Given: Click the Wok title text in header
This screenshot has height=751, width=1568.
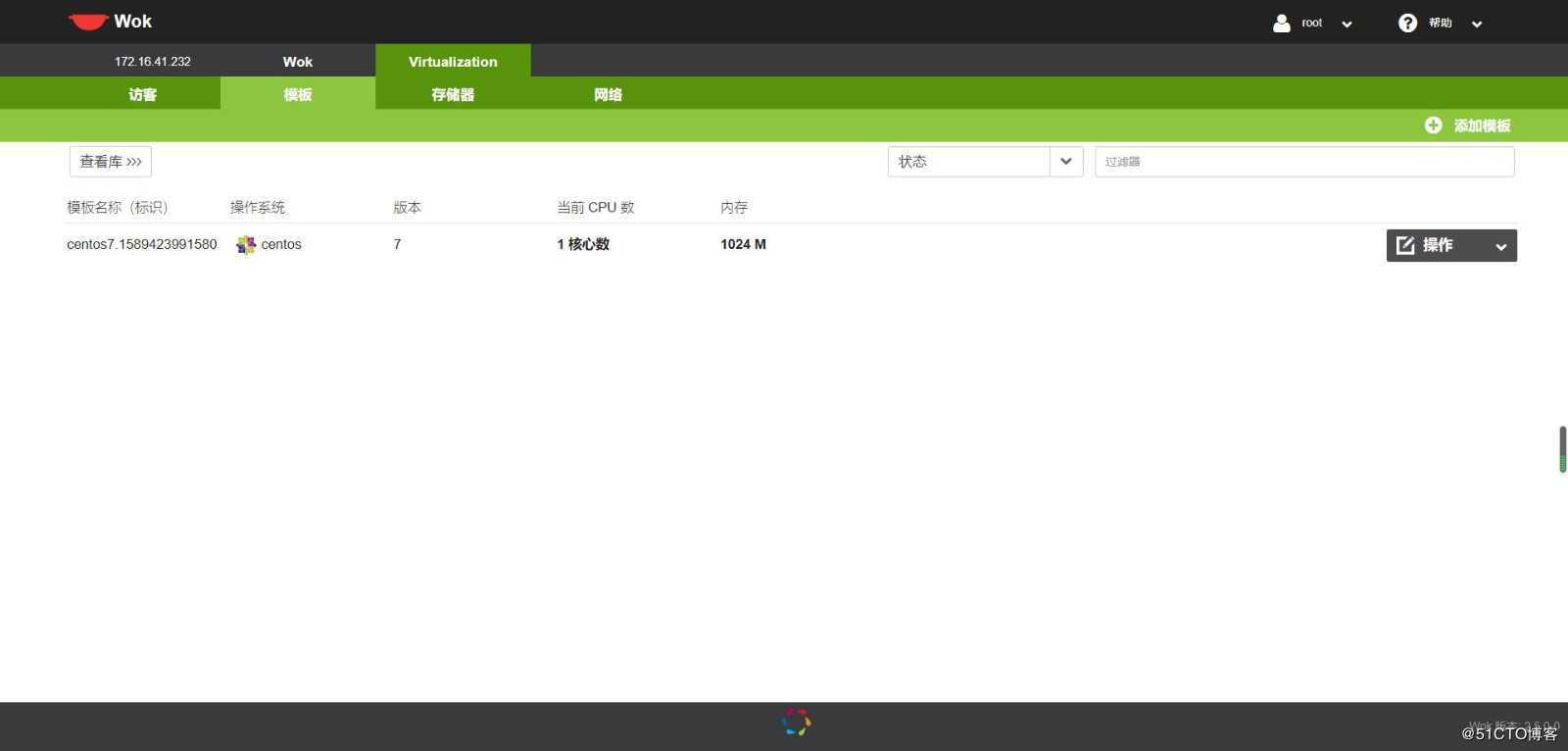Looking at the screenshot, I should (x=133, y=22).
